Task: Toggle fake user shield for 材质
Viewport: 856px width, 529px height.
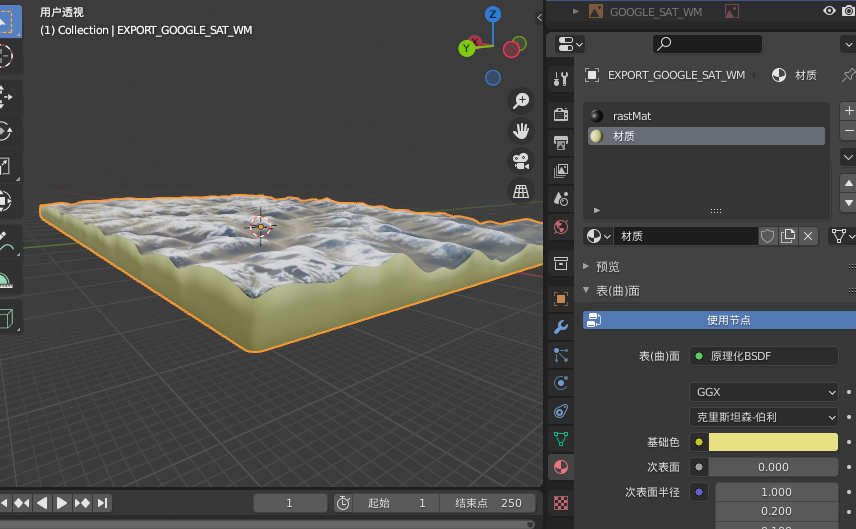Action: [x=768, y=236]
